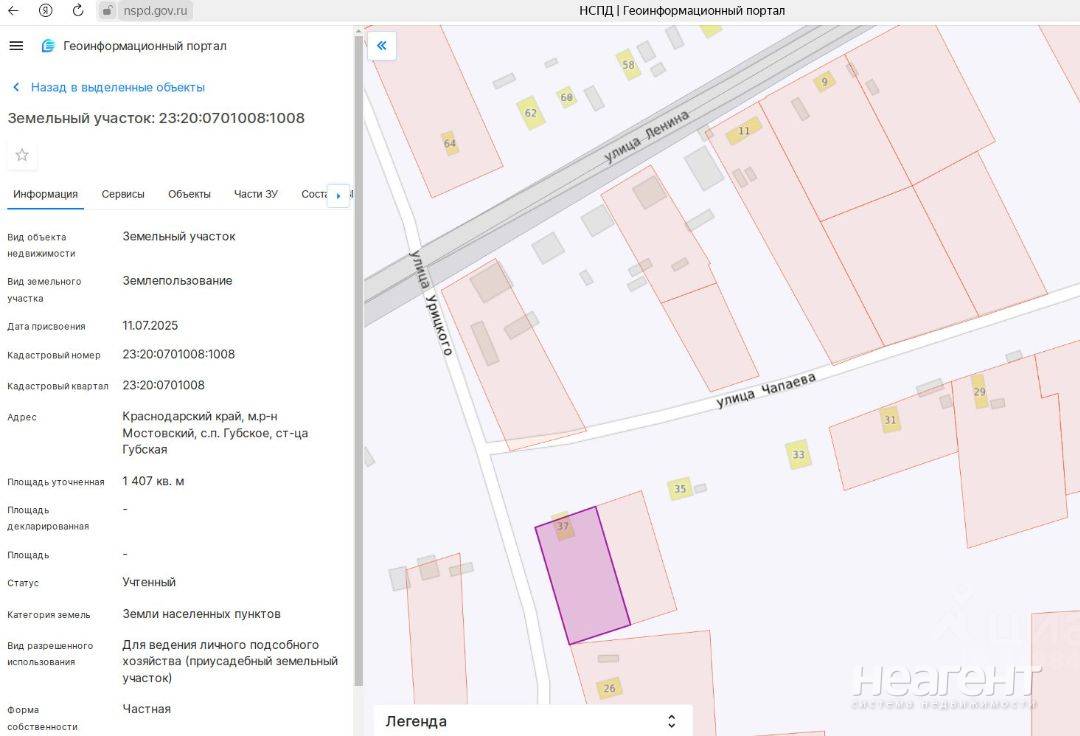1080x736 pixels.
Task: Open the hamburger menu of the portal
Action: (16, 46)
